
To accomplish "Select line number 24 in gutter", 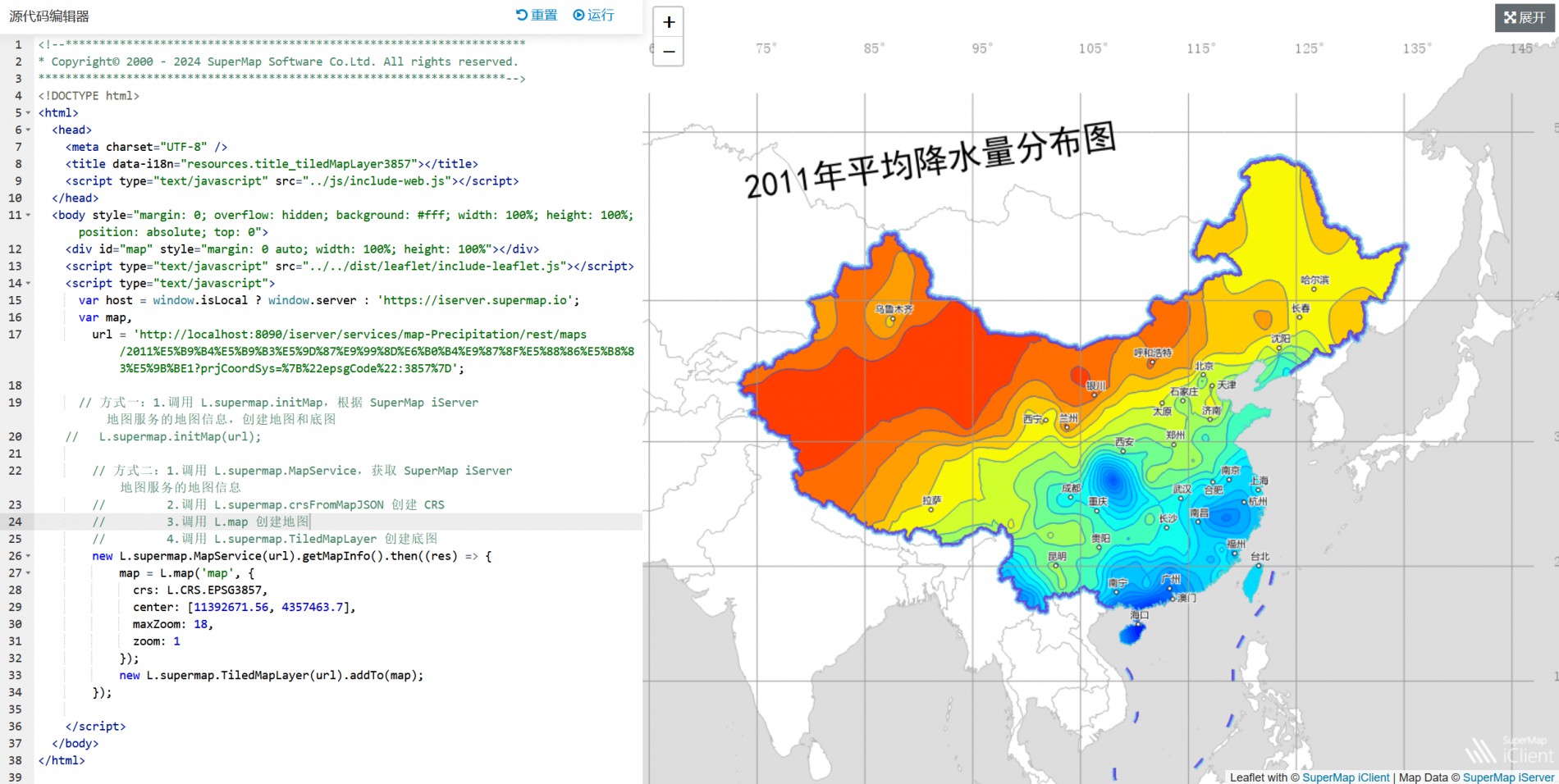I will (15, 522).
